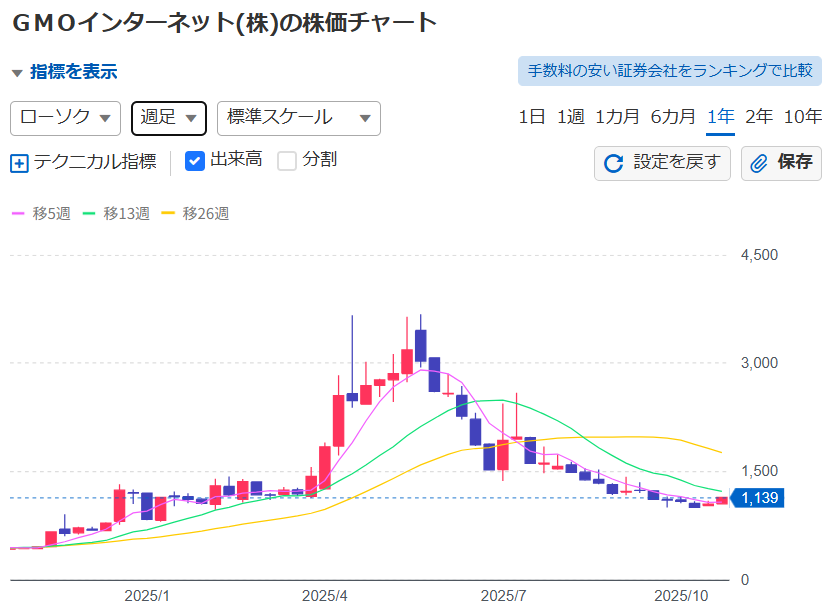This screenshot has height=614, width=833.
Task: Open the 週足 timeframe dropdown
Action: pyautogui.click(x=168, y=118)
